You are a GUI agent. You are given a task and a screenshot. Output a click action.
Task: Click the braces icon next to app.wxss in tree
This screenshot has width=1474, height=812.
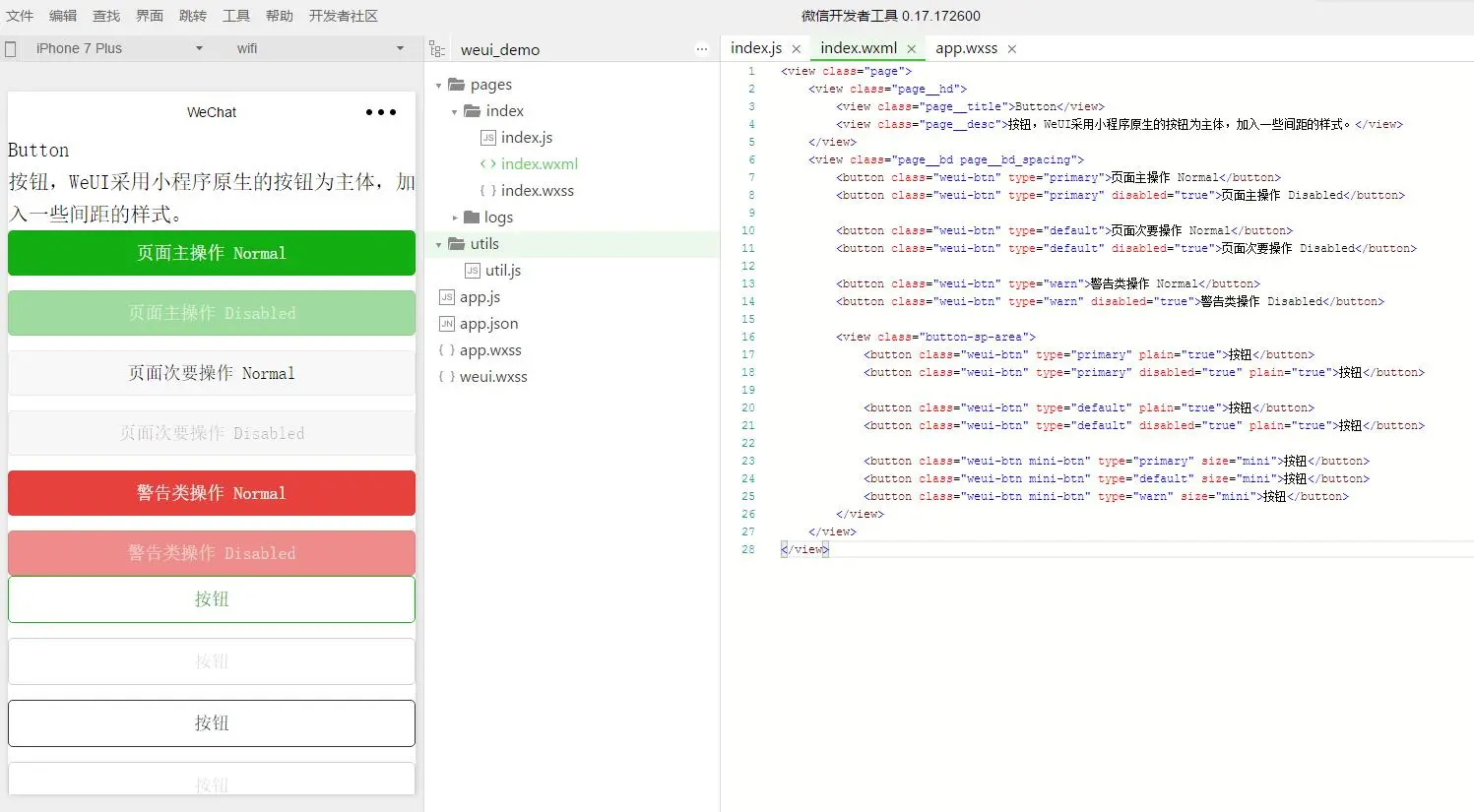(x=447, y=350)
